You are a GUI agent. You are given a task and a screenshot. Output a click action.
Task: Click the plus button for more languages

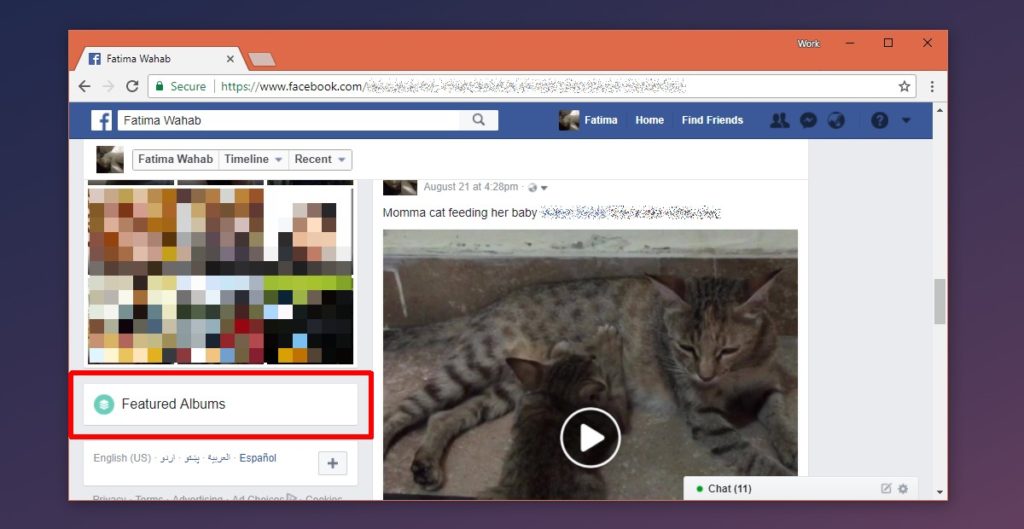(332, 463)
